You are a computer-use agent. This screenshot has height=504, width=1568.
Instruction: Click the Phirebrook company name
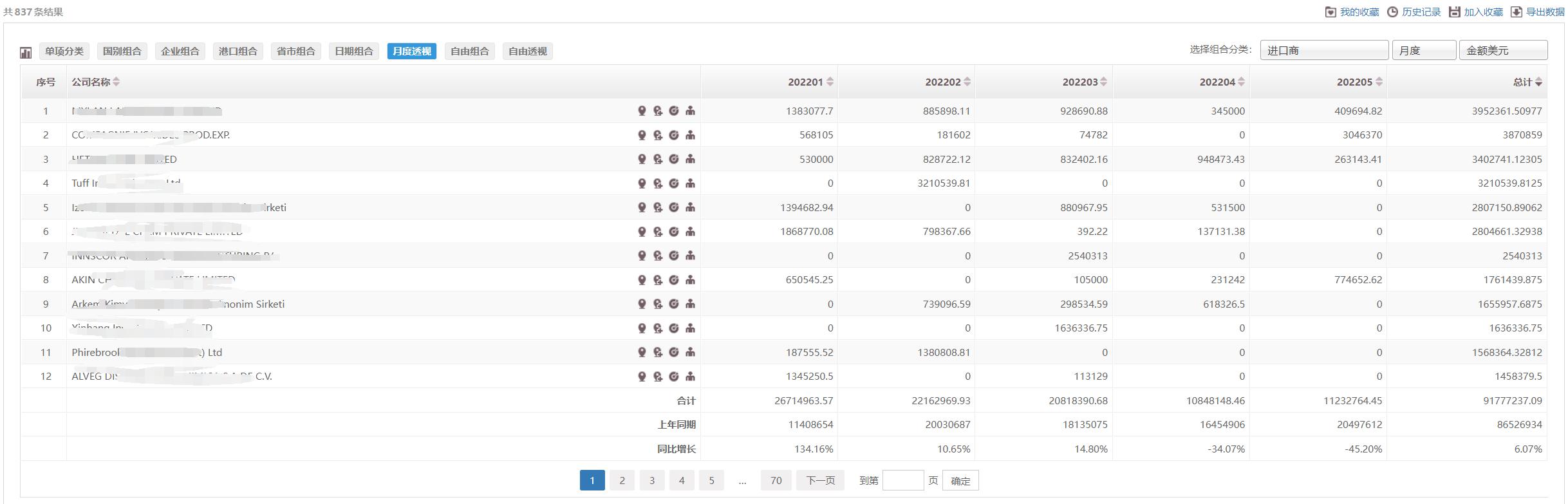point(147,352)
